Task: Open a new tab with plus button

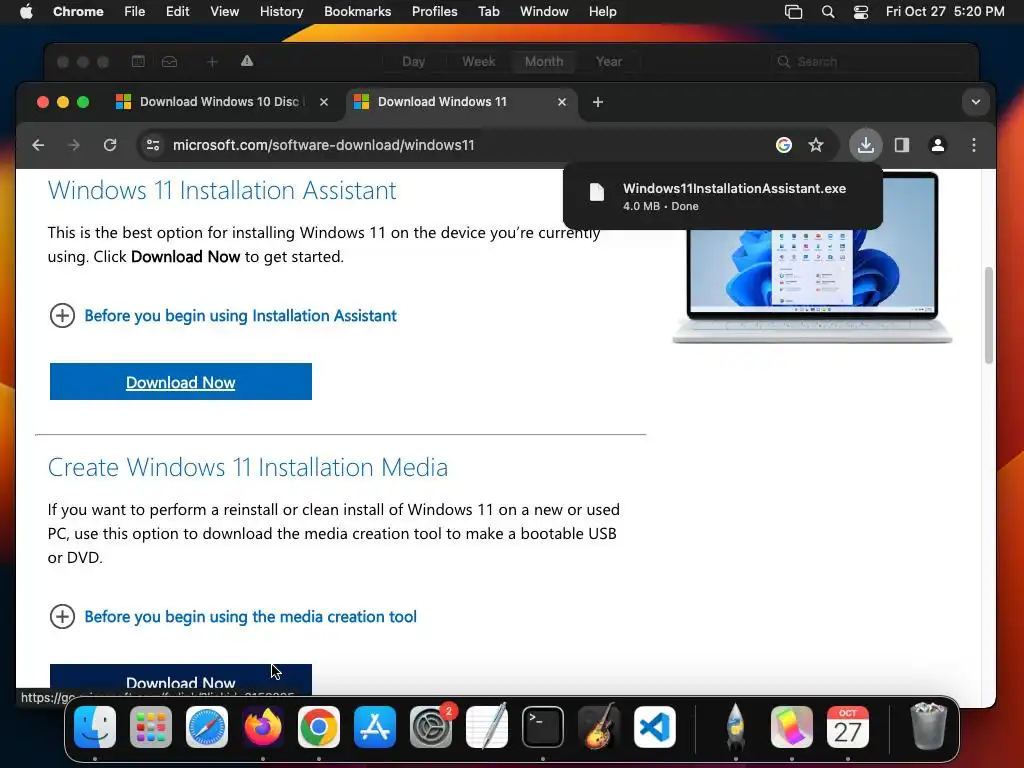Action: pos(598,102)
